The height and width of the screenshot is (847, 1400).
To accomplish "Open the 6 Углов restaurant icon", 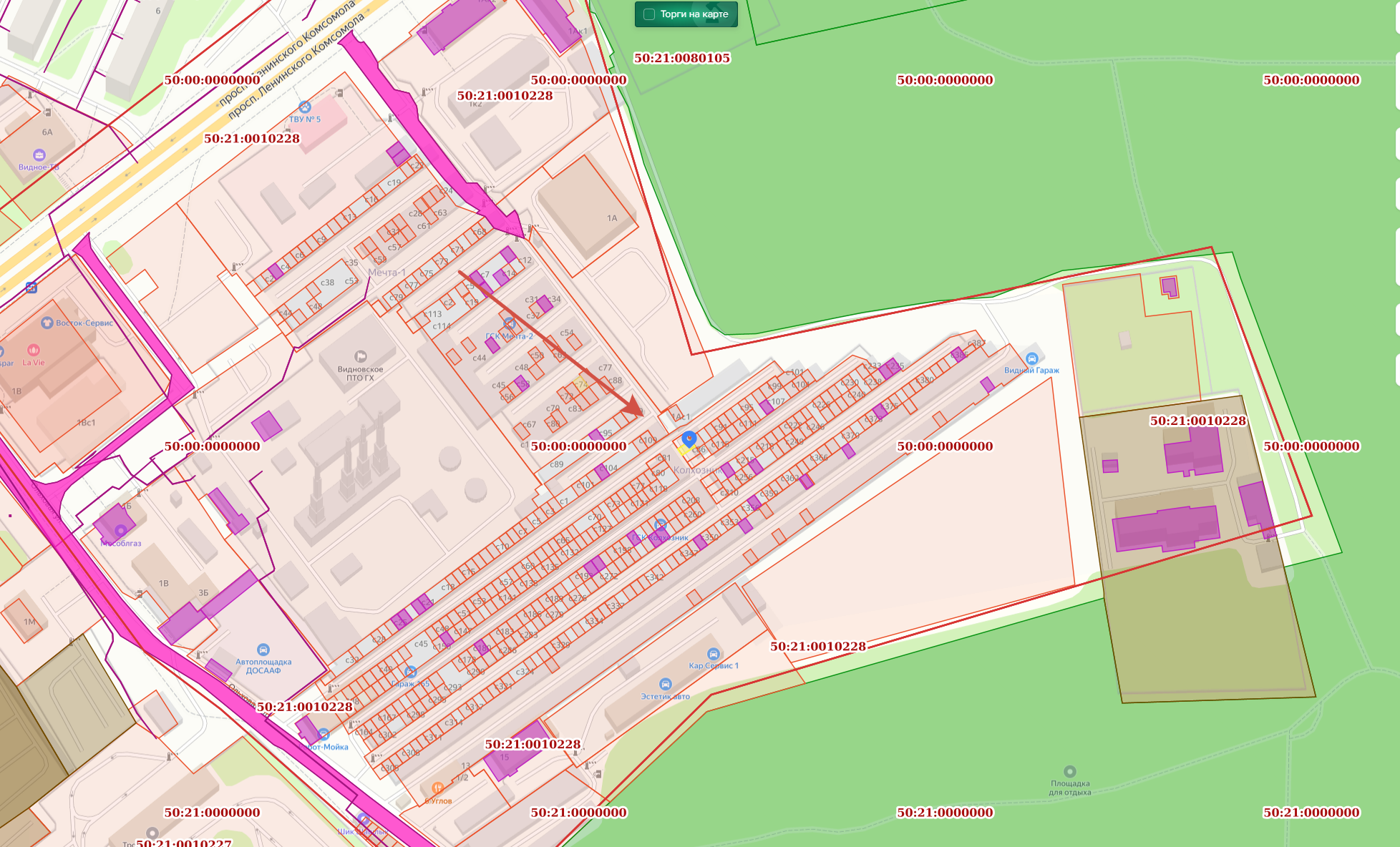I will [x=437, y=788].
